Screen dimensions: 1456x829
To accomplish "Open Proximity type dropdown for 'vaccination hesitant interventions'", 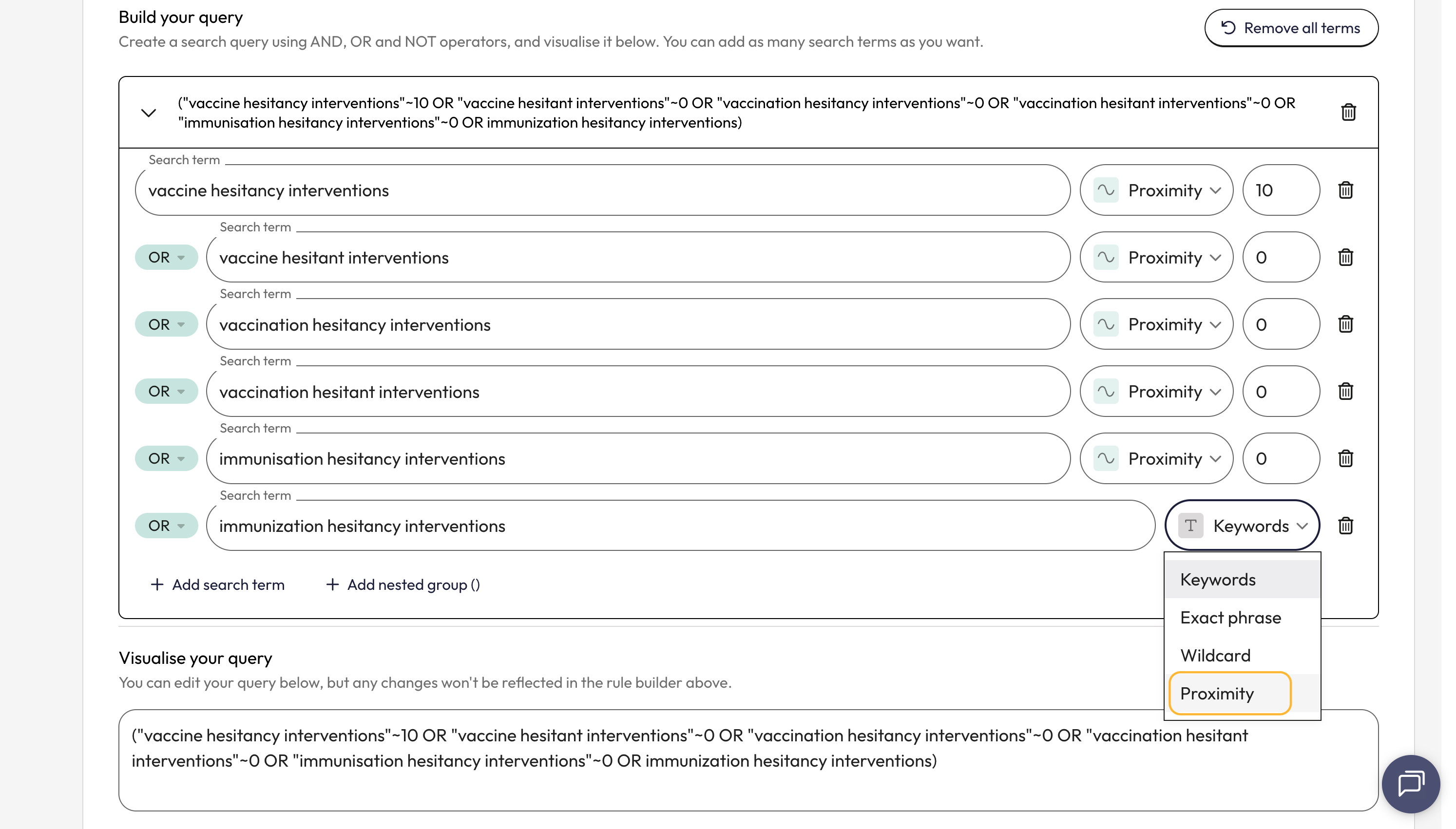I will (1156, 392).
